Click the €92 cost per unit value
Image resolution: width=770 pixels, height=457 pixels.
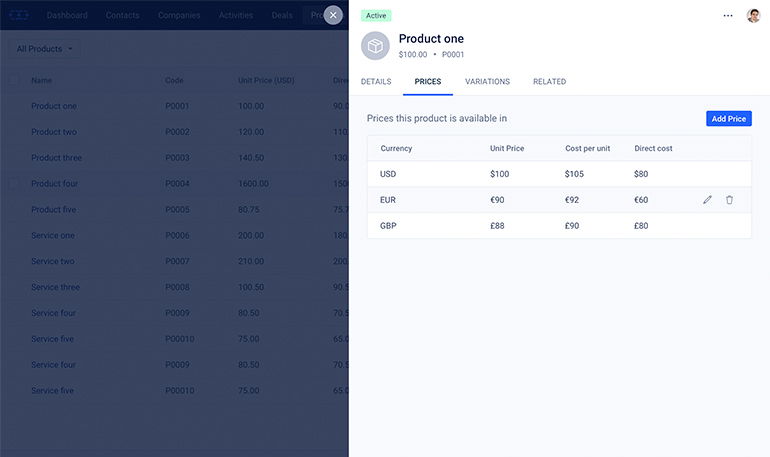(x=572, y=200)
